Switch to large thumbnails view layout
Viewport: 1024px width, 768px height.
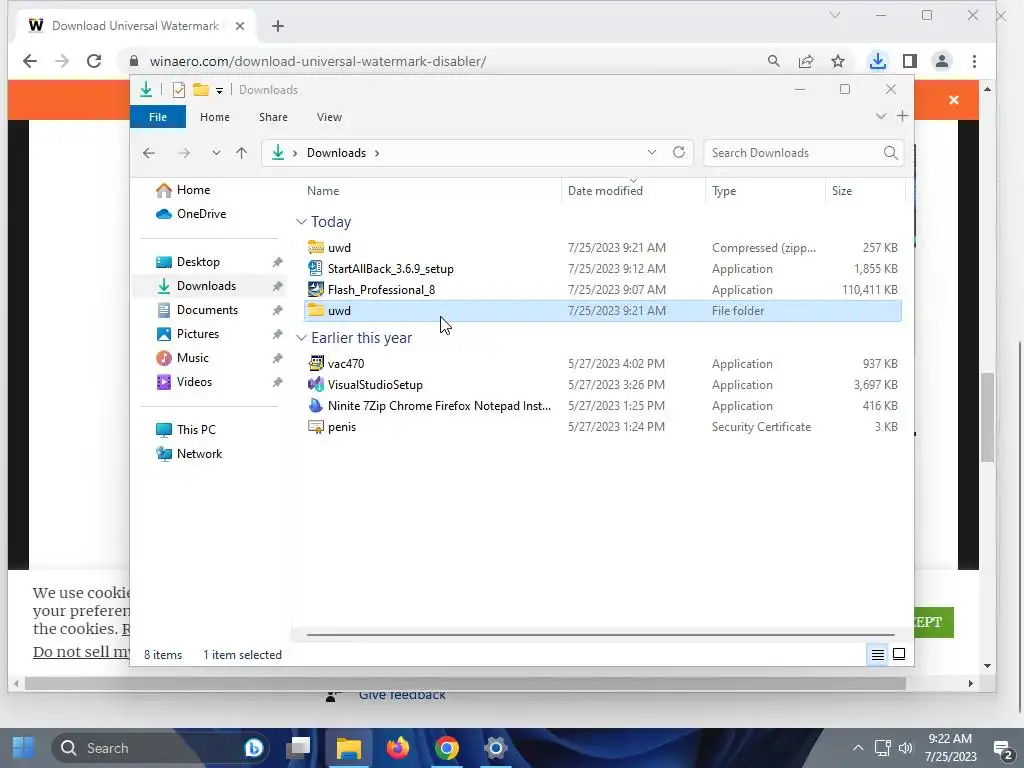click(x=899, y=654)
